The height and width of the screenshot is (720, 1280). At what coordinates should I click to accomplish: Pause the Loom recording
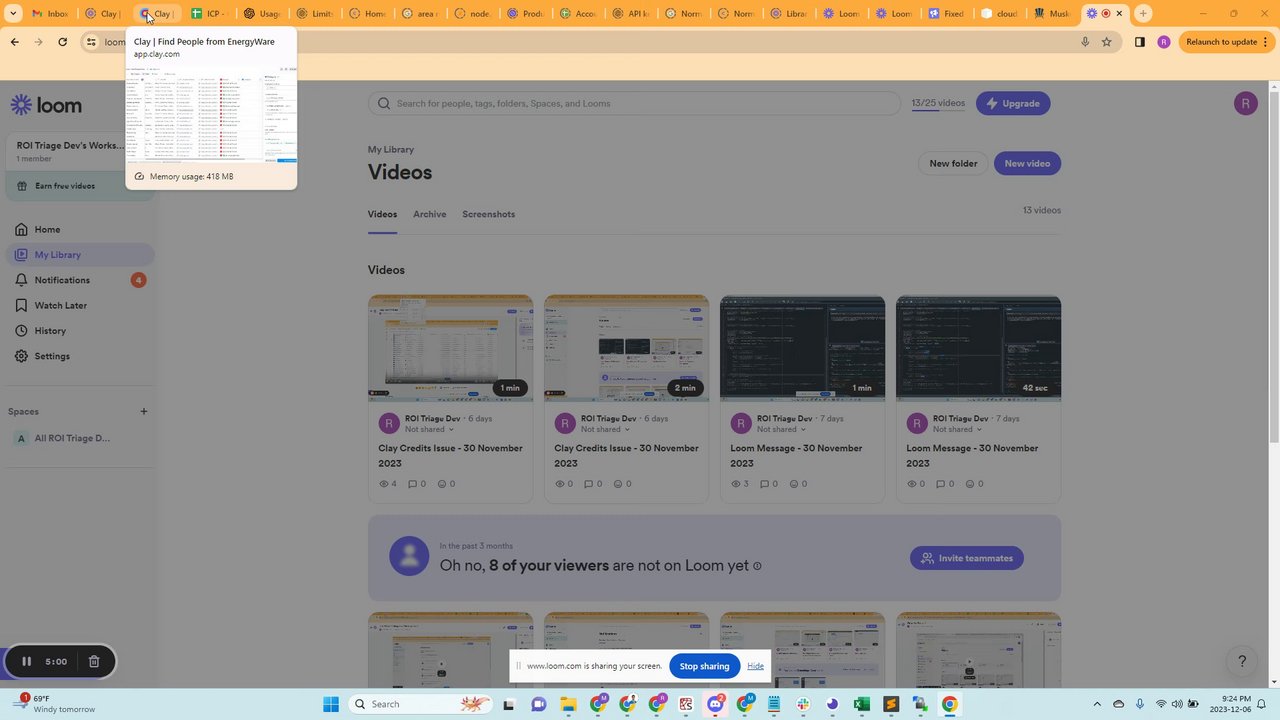pyautogui.click(x=27, y=661)
